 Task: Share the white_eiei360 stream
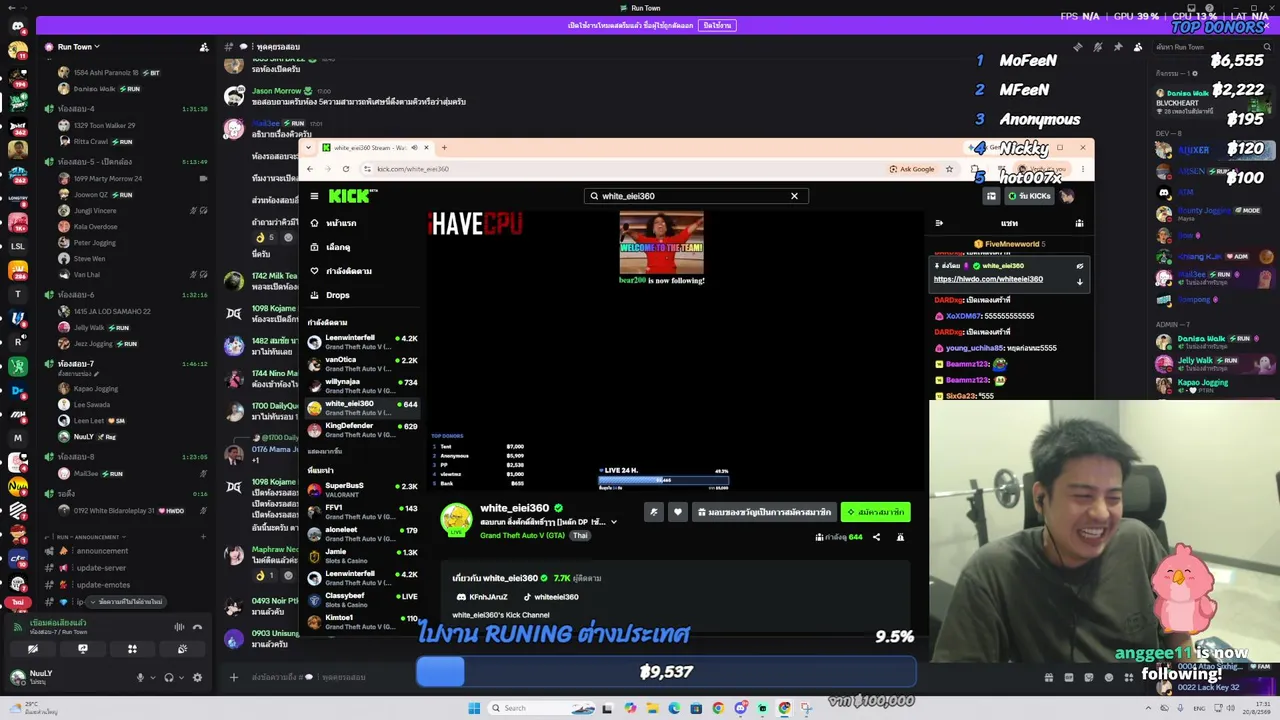pyautogui.click(x=876, y=538)
